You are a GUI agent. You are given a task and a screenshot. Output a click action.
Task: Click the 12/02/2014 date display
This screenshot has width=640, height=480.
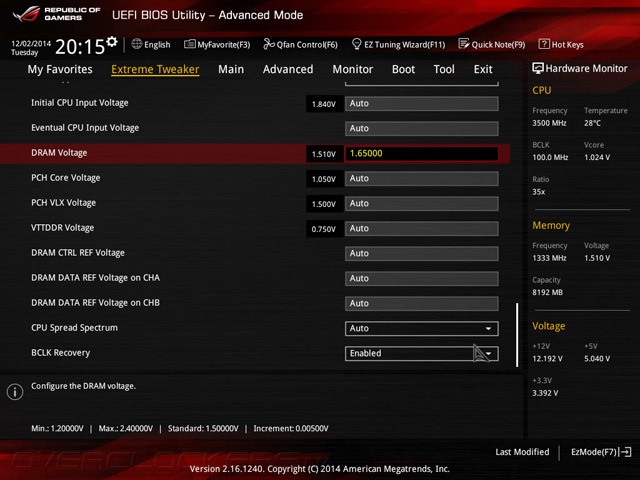31,43
